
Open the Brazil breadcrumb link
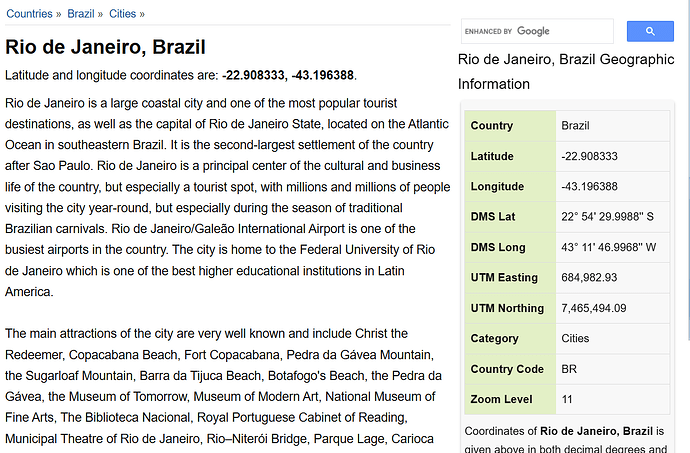81,14
